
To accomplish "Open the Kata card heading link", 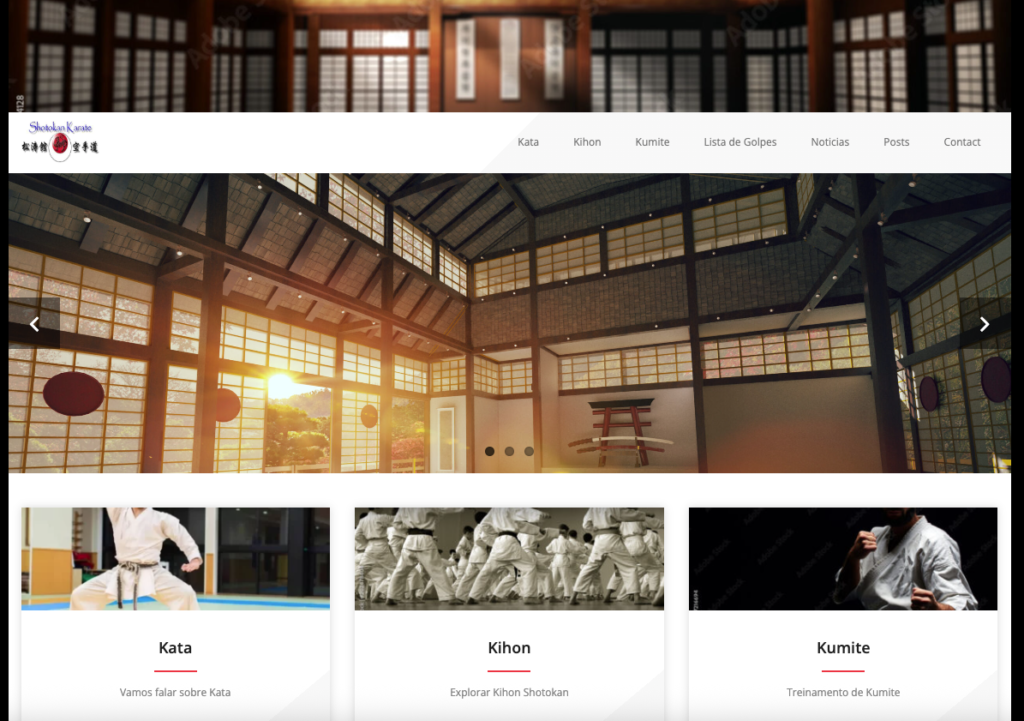I will [x=175, y=648].
